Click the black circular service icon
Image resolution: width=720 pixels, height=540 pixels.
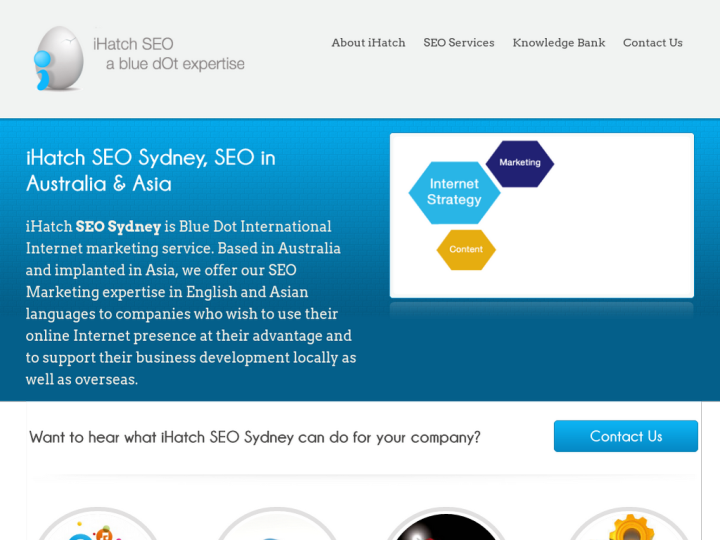point(446,525)
